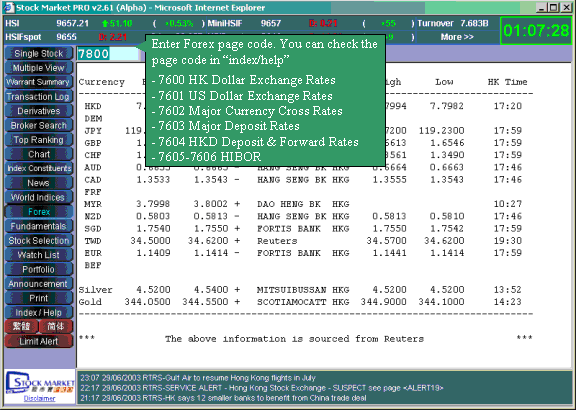Image resolution: width=576 pixels, height=411 pixels.
Task: Open the Single Stock view
Action: [39, 54]
